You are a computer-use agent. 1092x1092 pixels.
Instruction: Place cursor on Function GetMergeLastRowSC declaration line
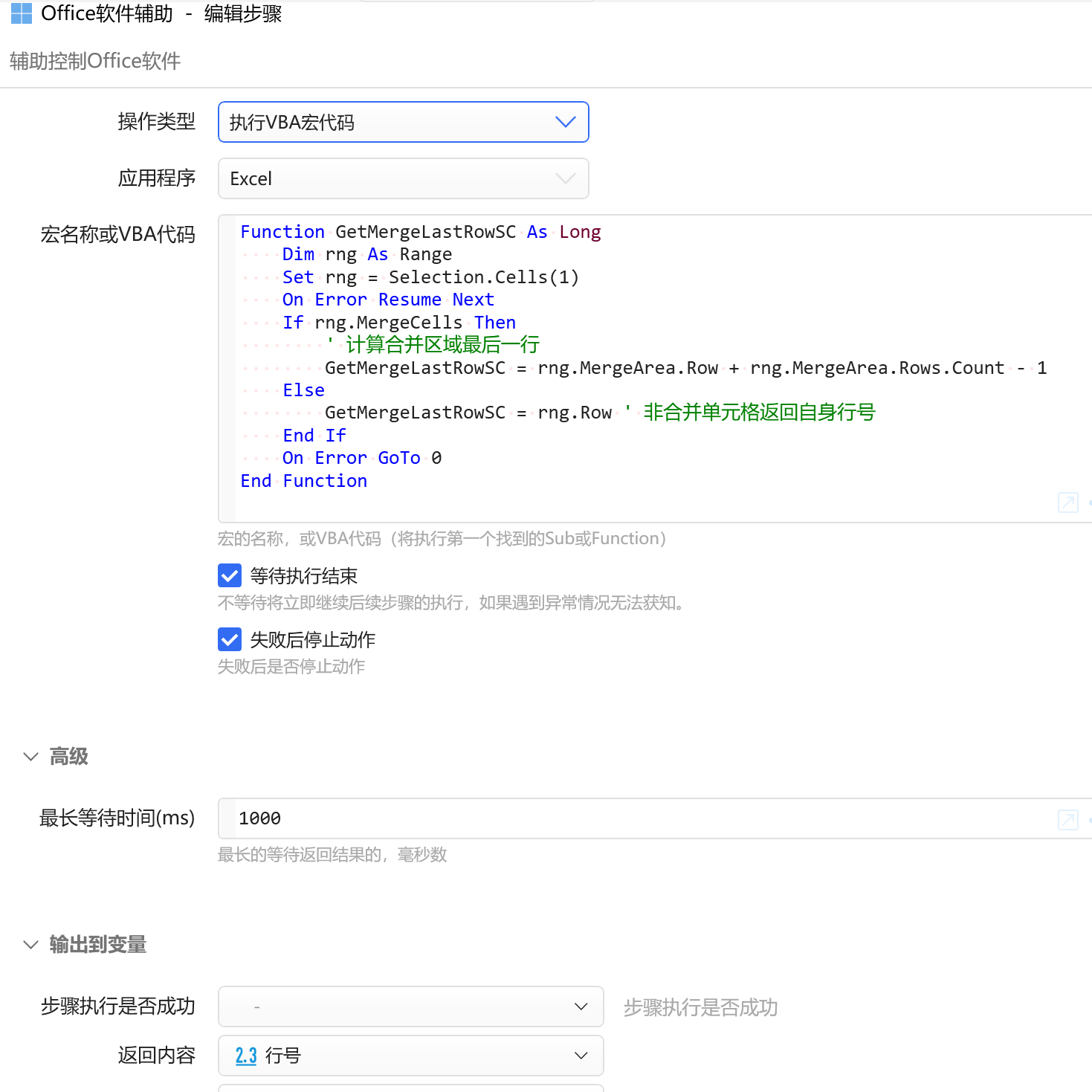(x=420, y=232)
